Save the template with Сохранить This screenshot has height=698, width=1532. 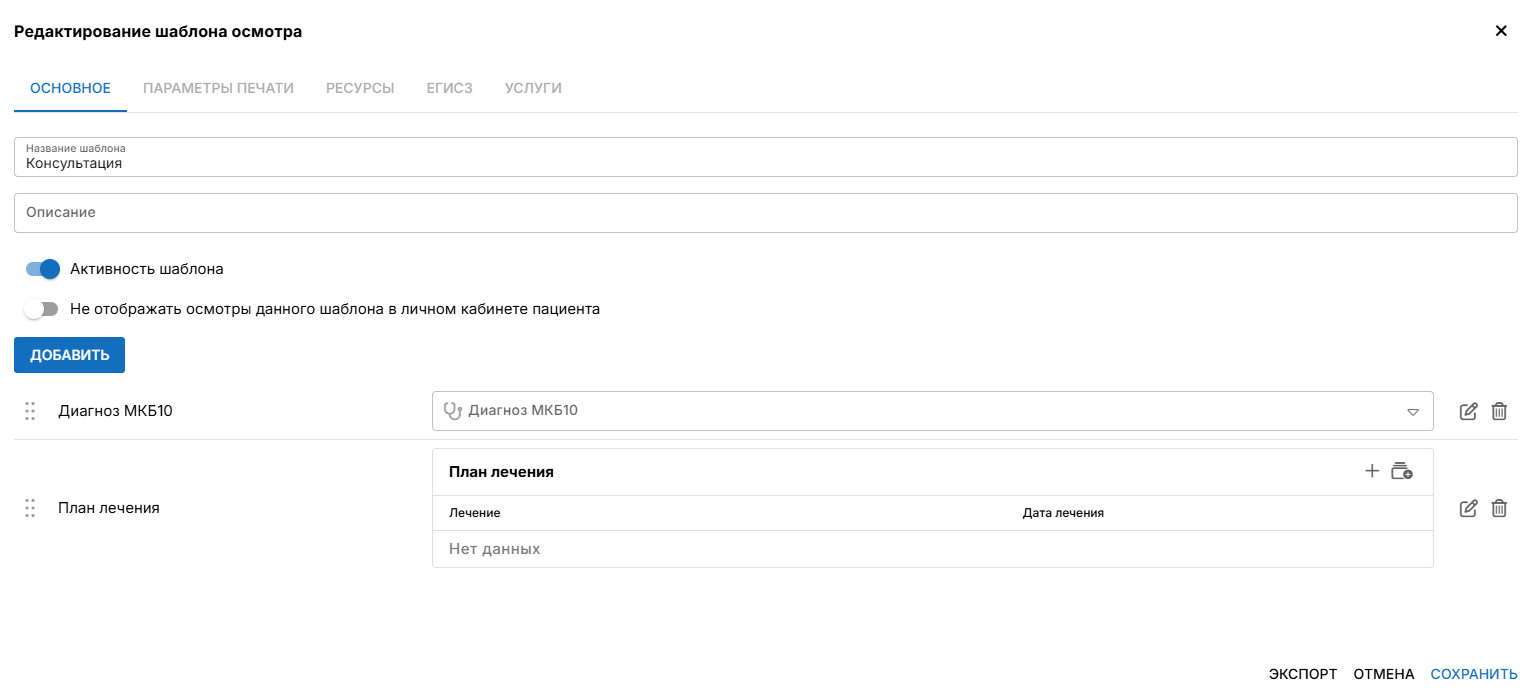(1474, 674)
